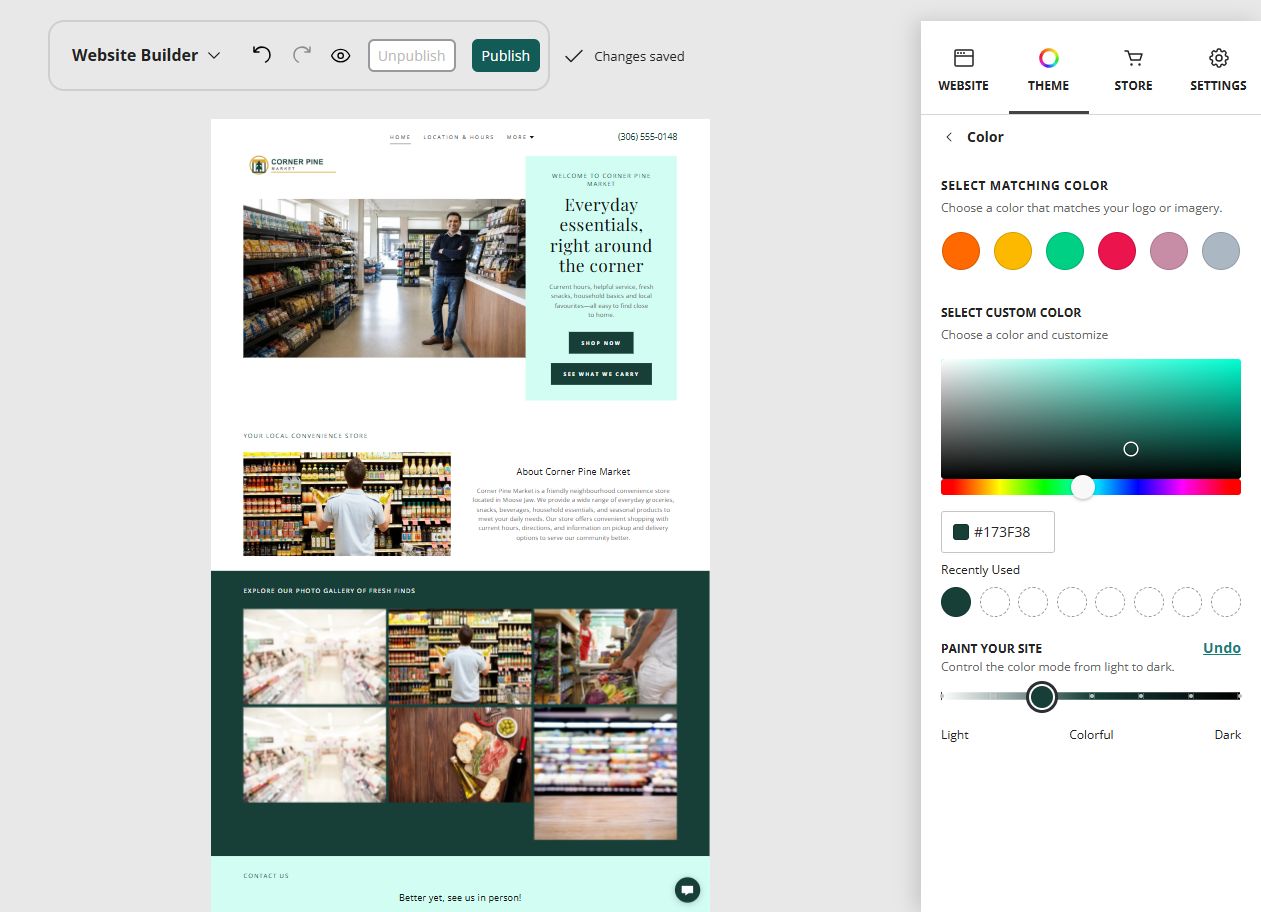The height and width of the screenshot is (912, 1261).
Task: Click the hero store owner photo
Action: click(384, 278)
